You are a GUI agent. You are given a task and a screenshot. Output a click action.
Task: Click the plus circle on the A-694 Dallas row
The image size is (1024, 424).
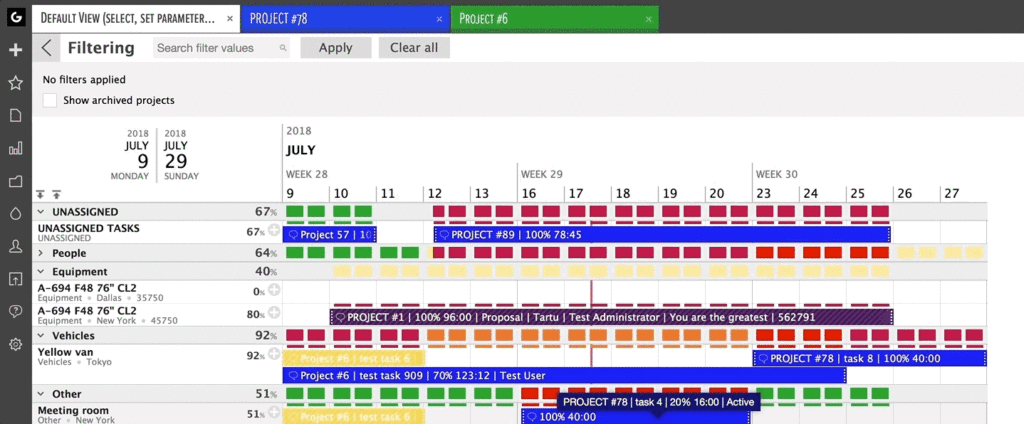coord(274,290)
